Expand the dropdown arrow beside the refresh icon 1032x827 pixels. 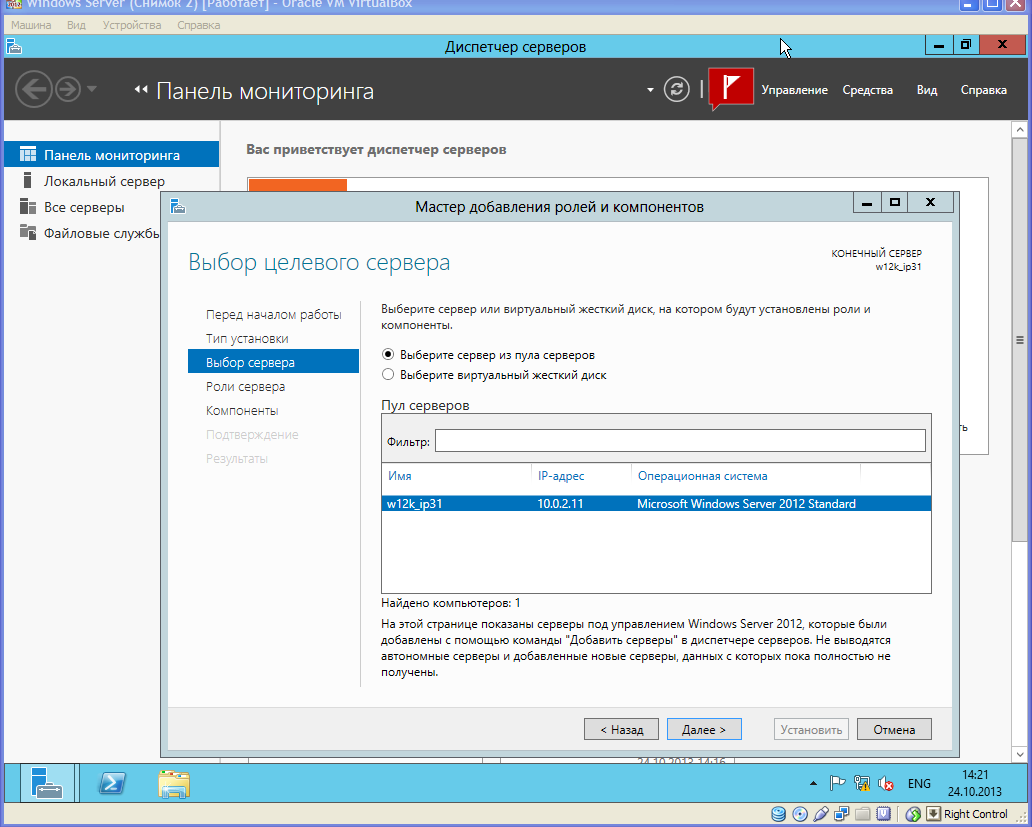[x=650, y=89]
